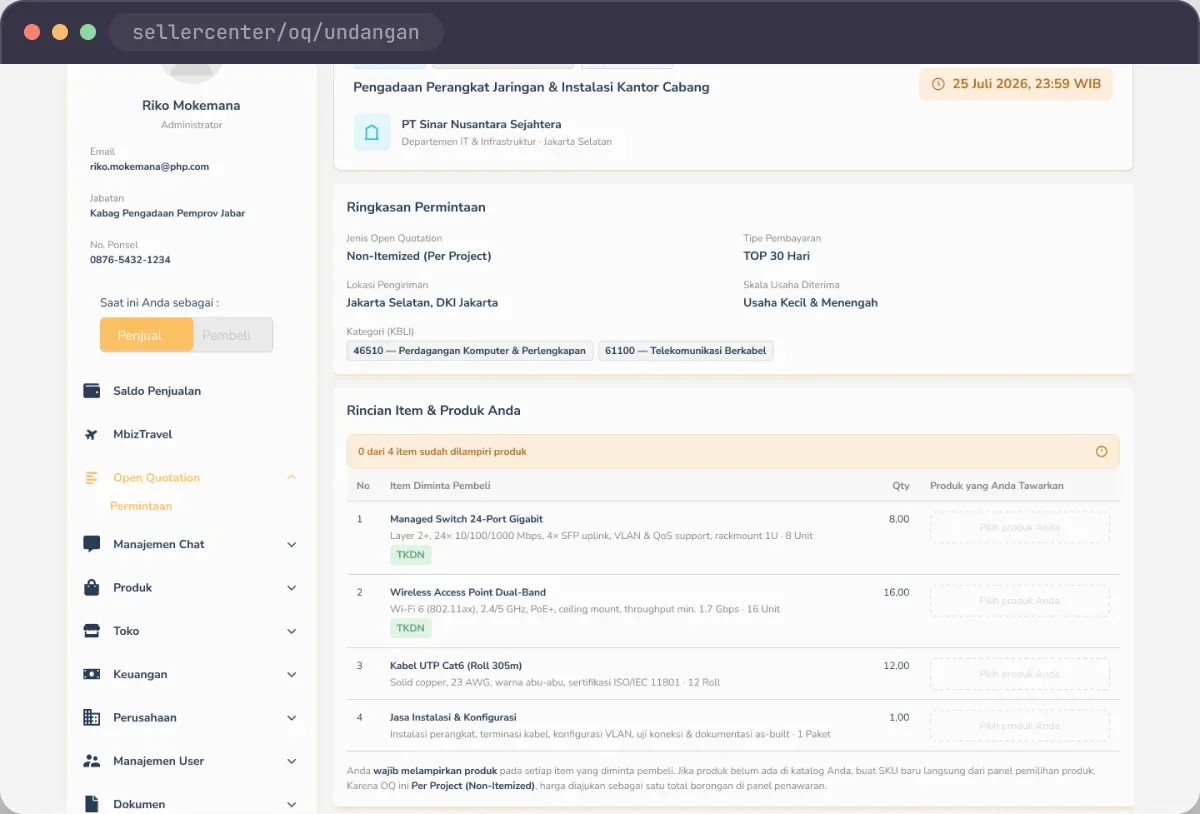1200x814 pixels.
Task: Click the Saldo Penjualan wallet icon
Action: (92, 391)
